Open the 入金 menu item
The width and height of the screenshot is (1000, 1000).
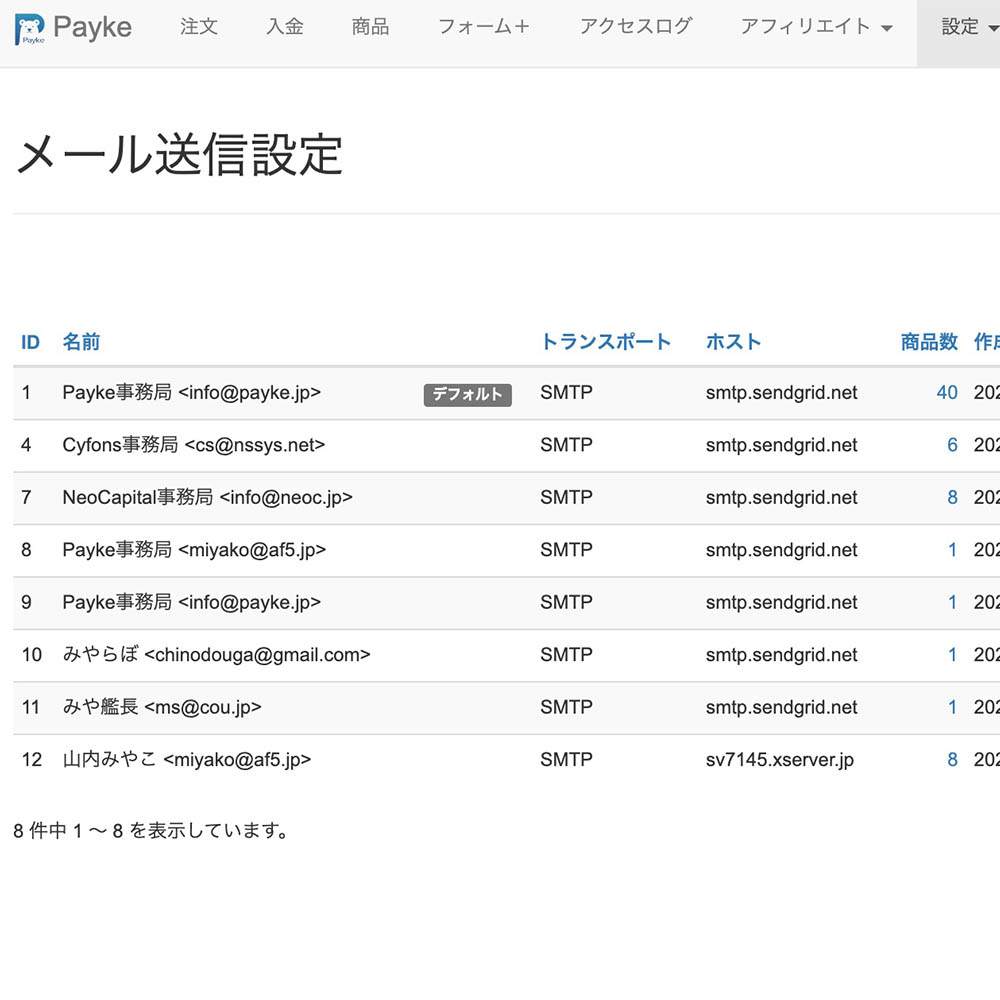[x=284, y=27]
